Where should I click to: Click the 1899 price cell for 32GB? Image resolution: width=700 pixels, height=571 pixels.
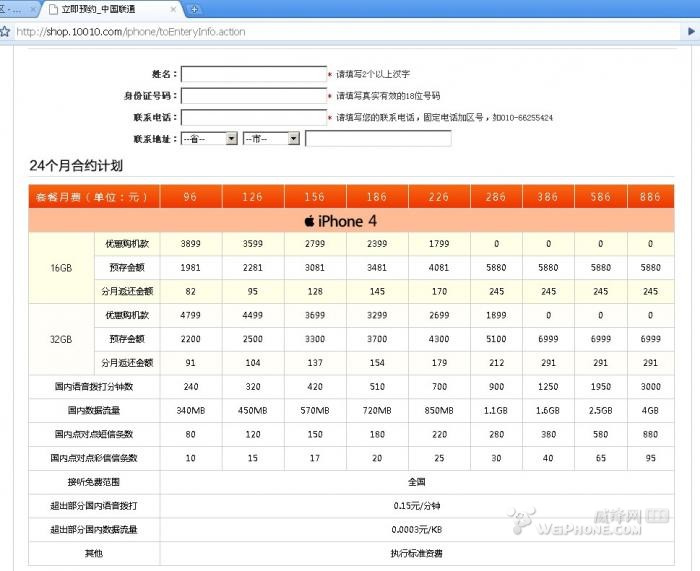pyautogui.click(x=496, y=315)
